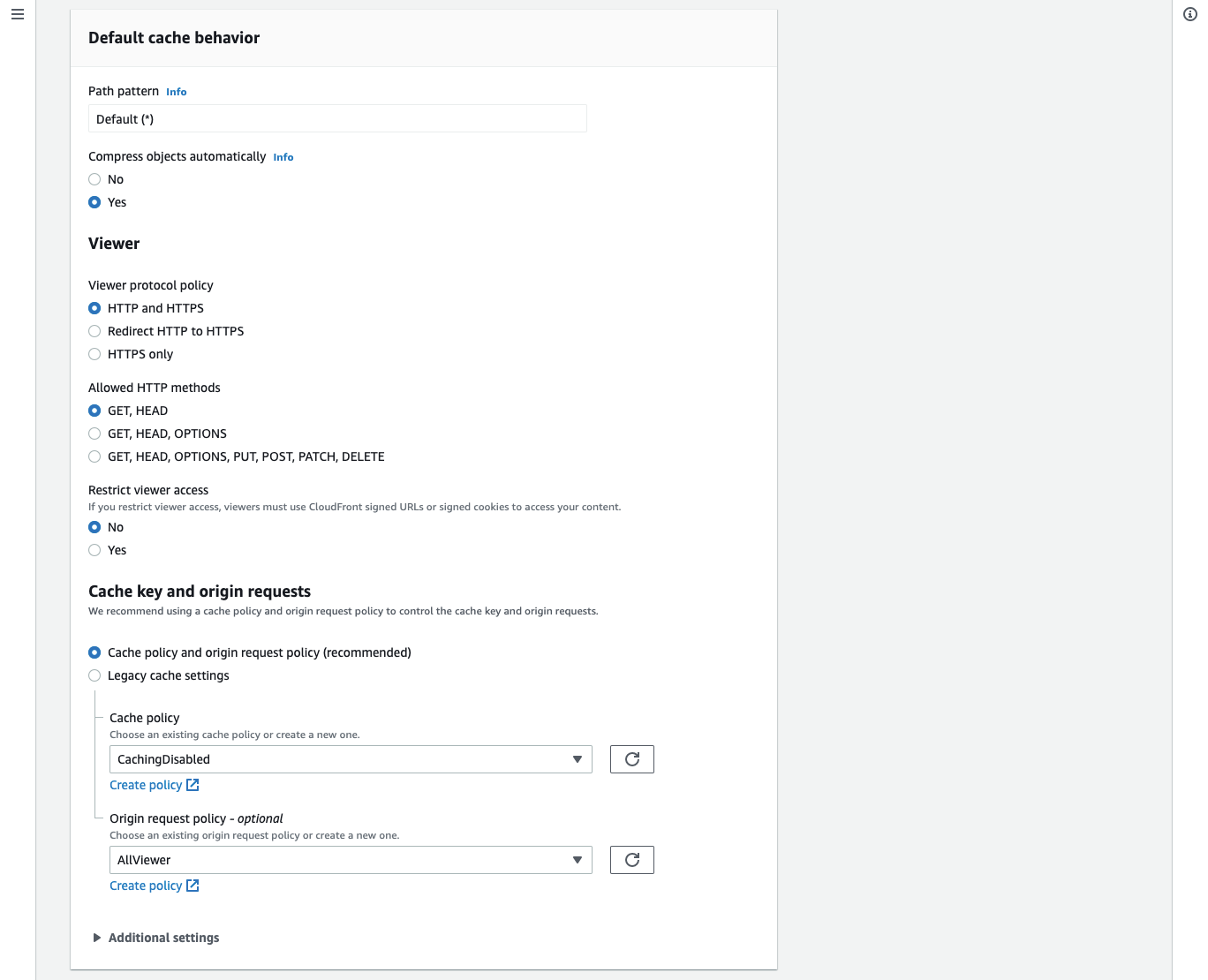The image size is (1208, 980).
Task: Switch to Legacy cache settings
Action: (x=94, y=675)
